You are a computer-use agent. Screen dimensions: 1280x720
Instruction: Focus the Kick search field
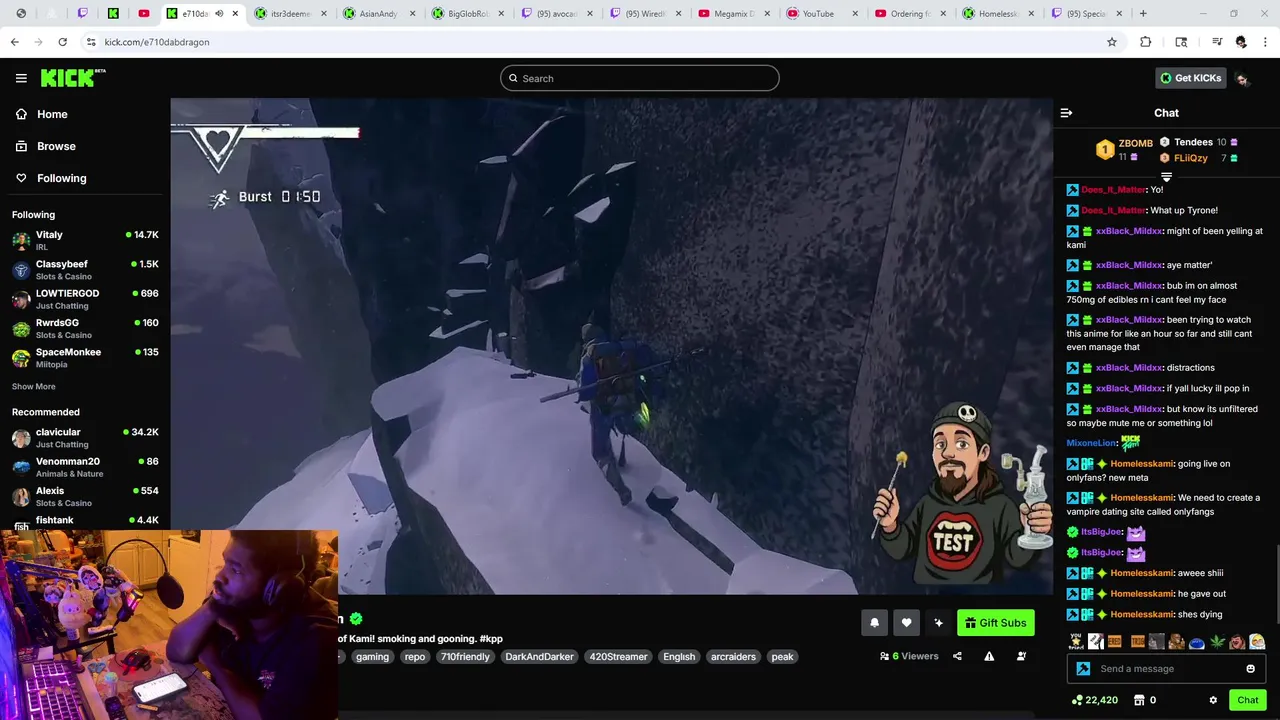[640, 78]
